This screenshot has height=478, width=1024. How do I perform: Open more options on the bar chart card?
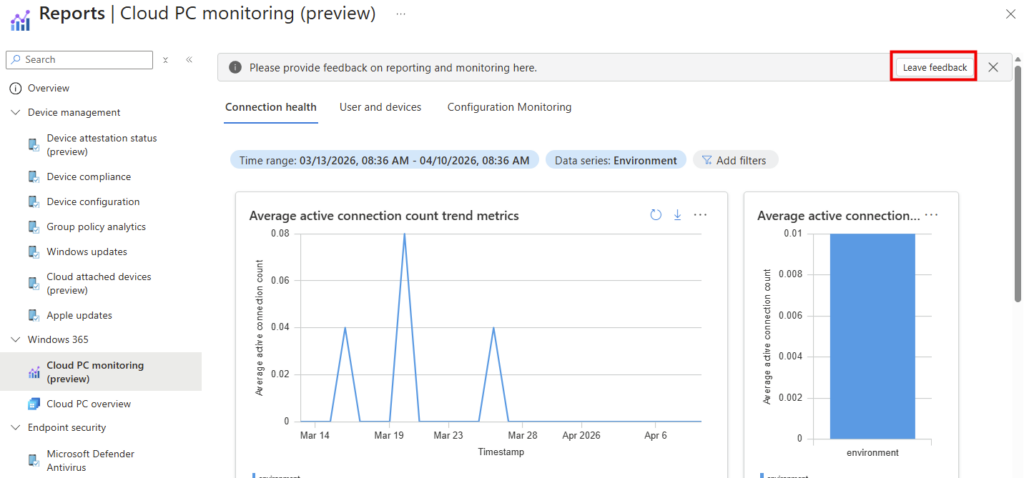pos(931,215)
